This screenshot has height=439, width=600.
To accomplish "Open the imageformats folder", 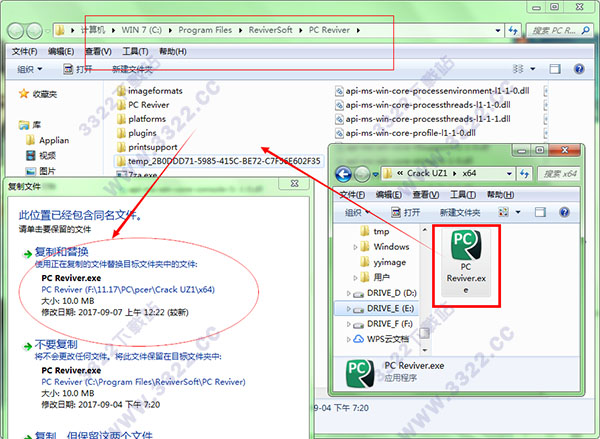I will click(150, 91).
